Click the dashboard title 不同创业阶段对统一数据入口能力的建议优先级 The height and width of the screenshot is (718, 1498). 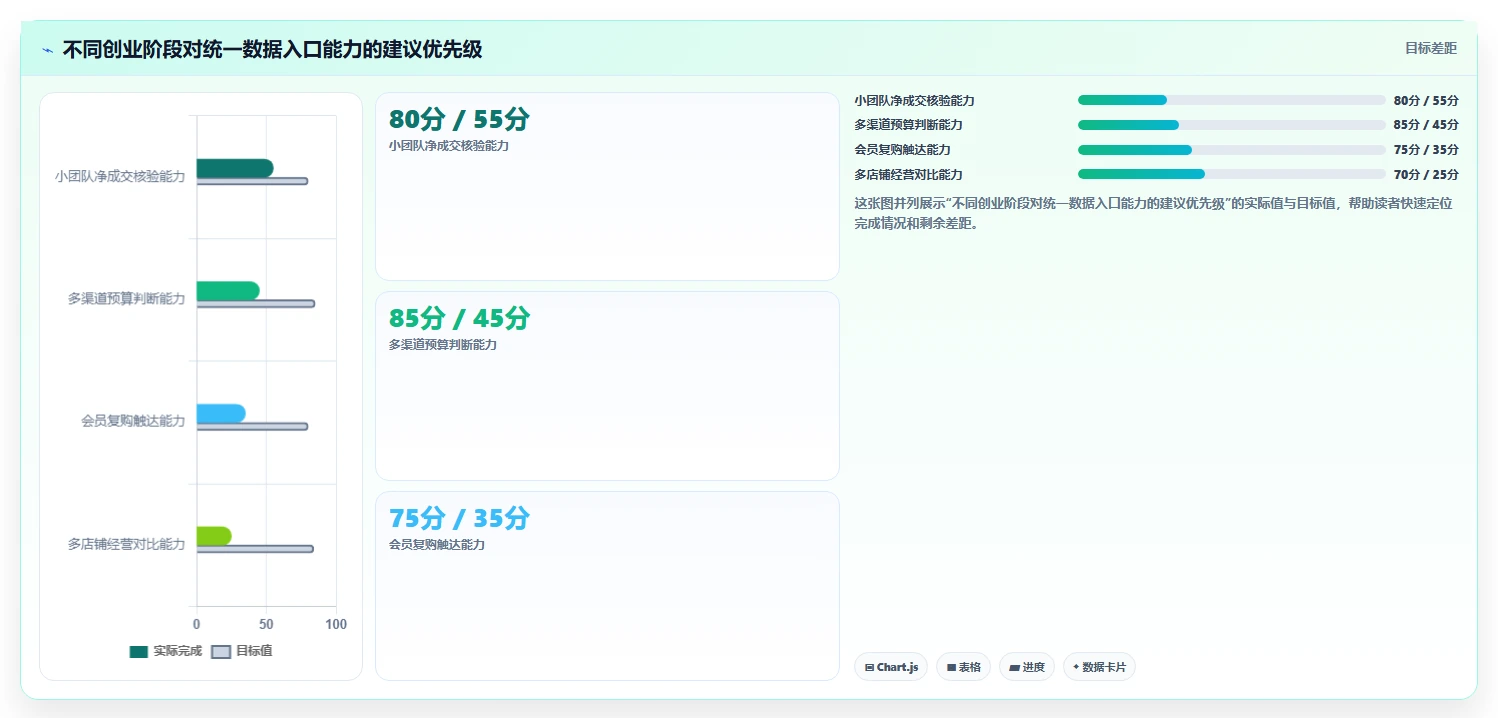pyautogui.click(x=272, y=50)
